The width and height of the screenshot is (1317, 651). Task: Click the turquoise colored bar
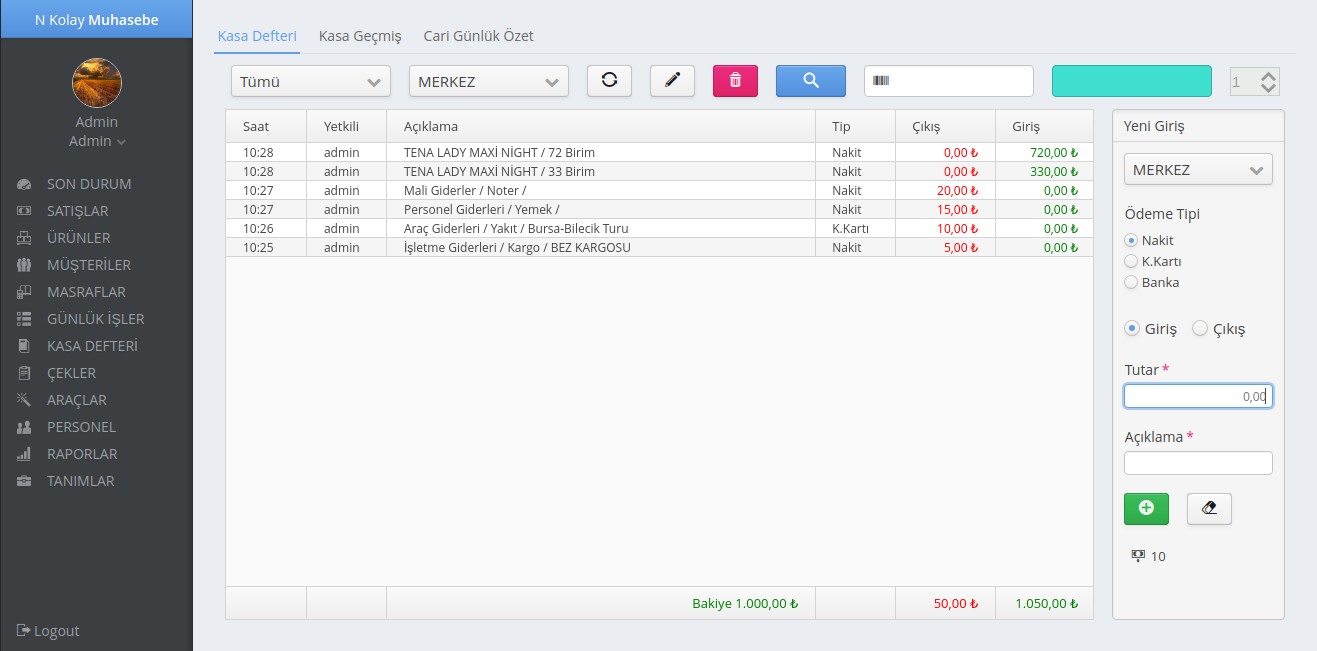(x=1131, y=81)
